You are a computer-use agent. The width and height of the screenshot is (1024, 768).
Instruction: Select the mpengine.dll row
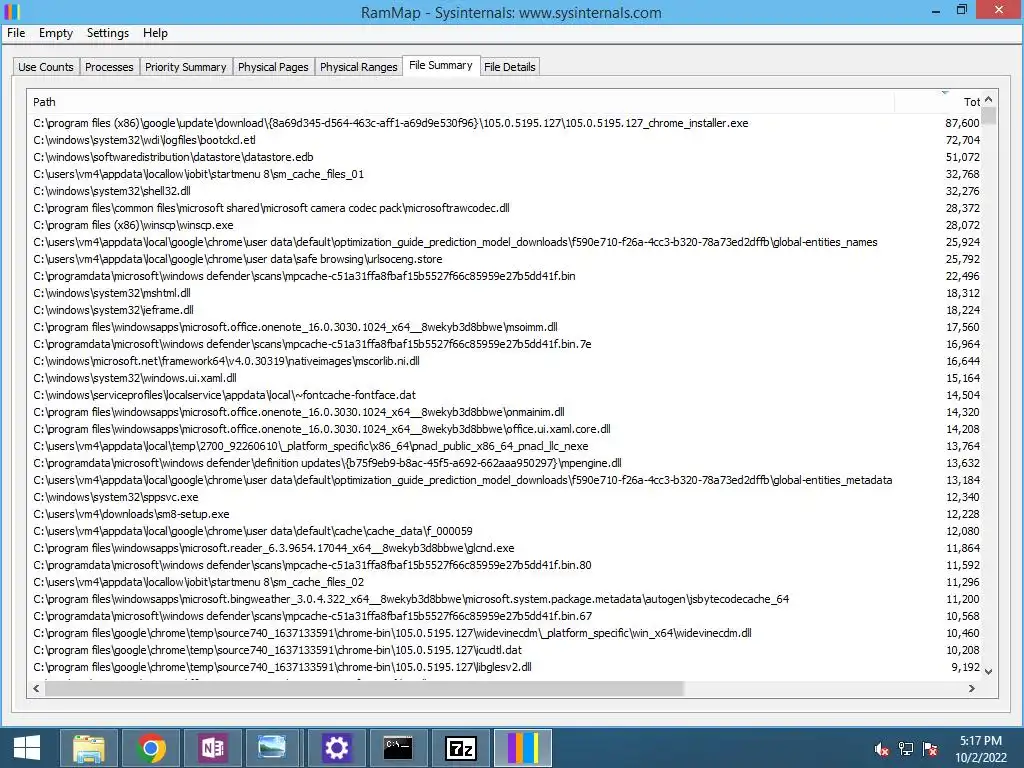(x=506, y=462)
